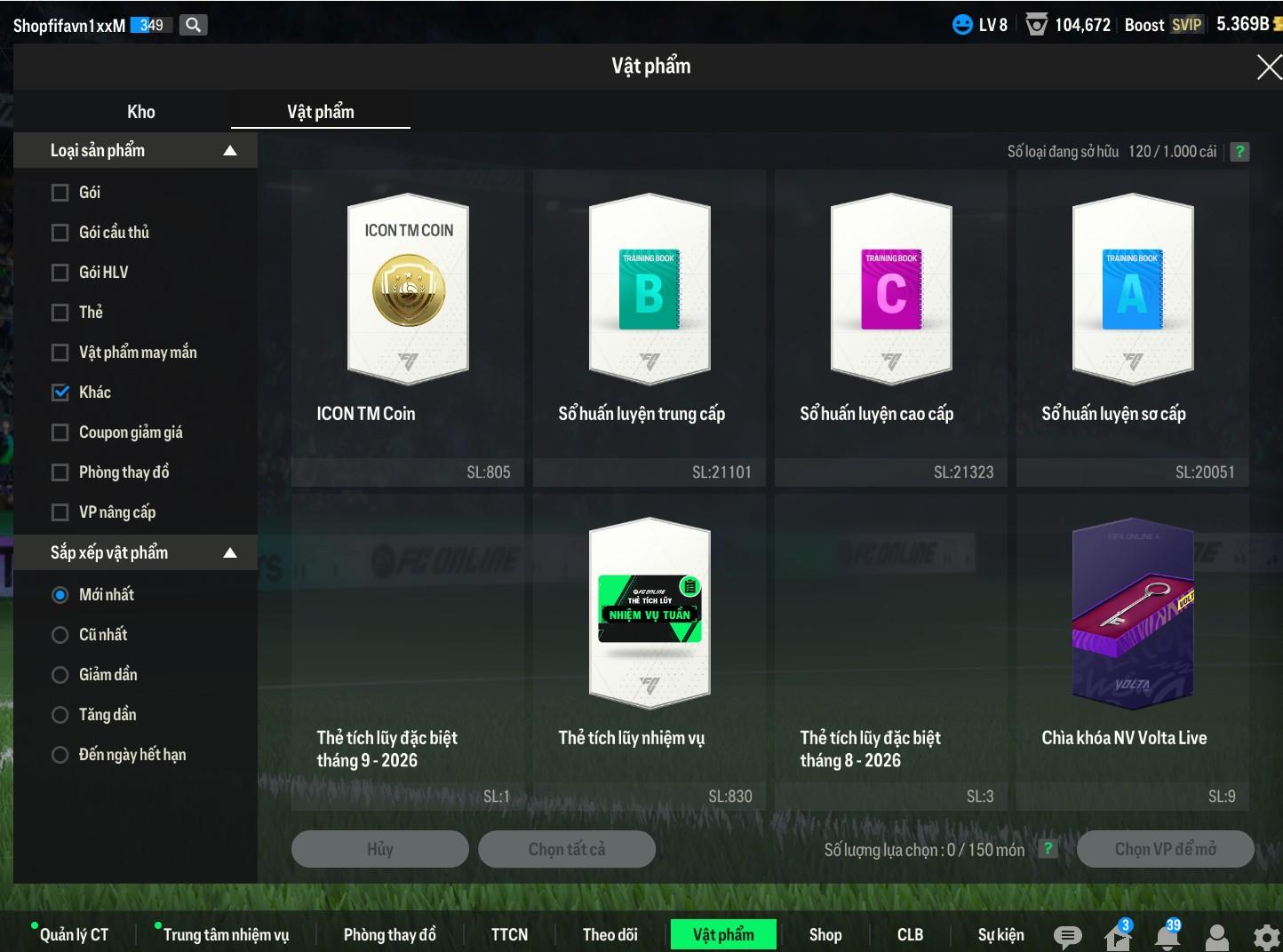Open the settings gear icon
1283x952 pixels.
coord(1266,937)
